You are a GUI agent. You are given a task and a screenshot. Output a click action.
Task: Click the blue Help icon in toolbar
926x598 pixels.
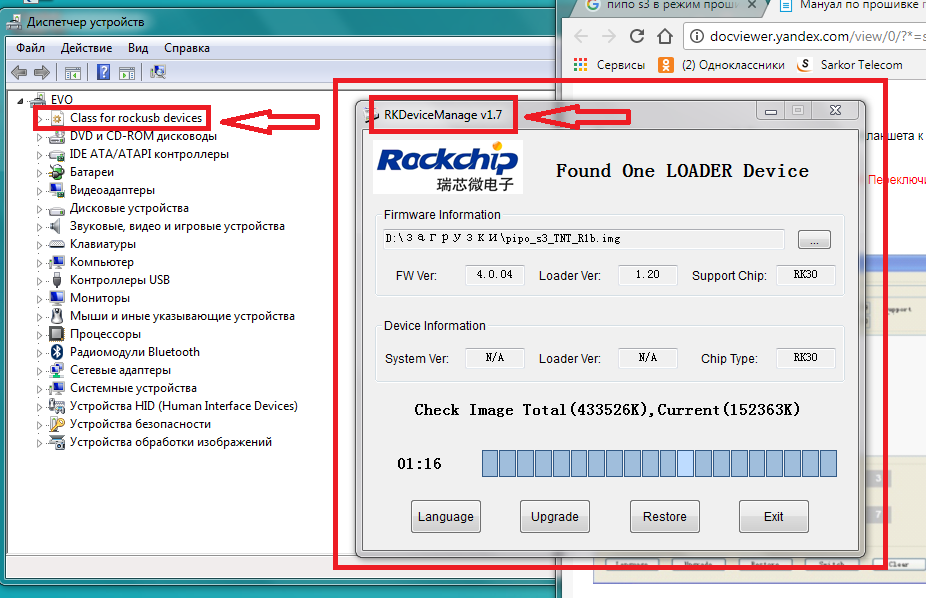pyautogui.click(x=103, y=72)
